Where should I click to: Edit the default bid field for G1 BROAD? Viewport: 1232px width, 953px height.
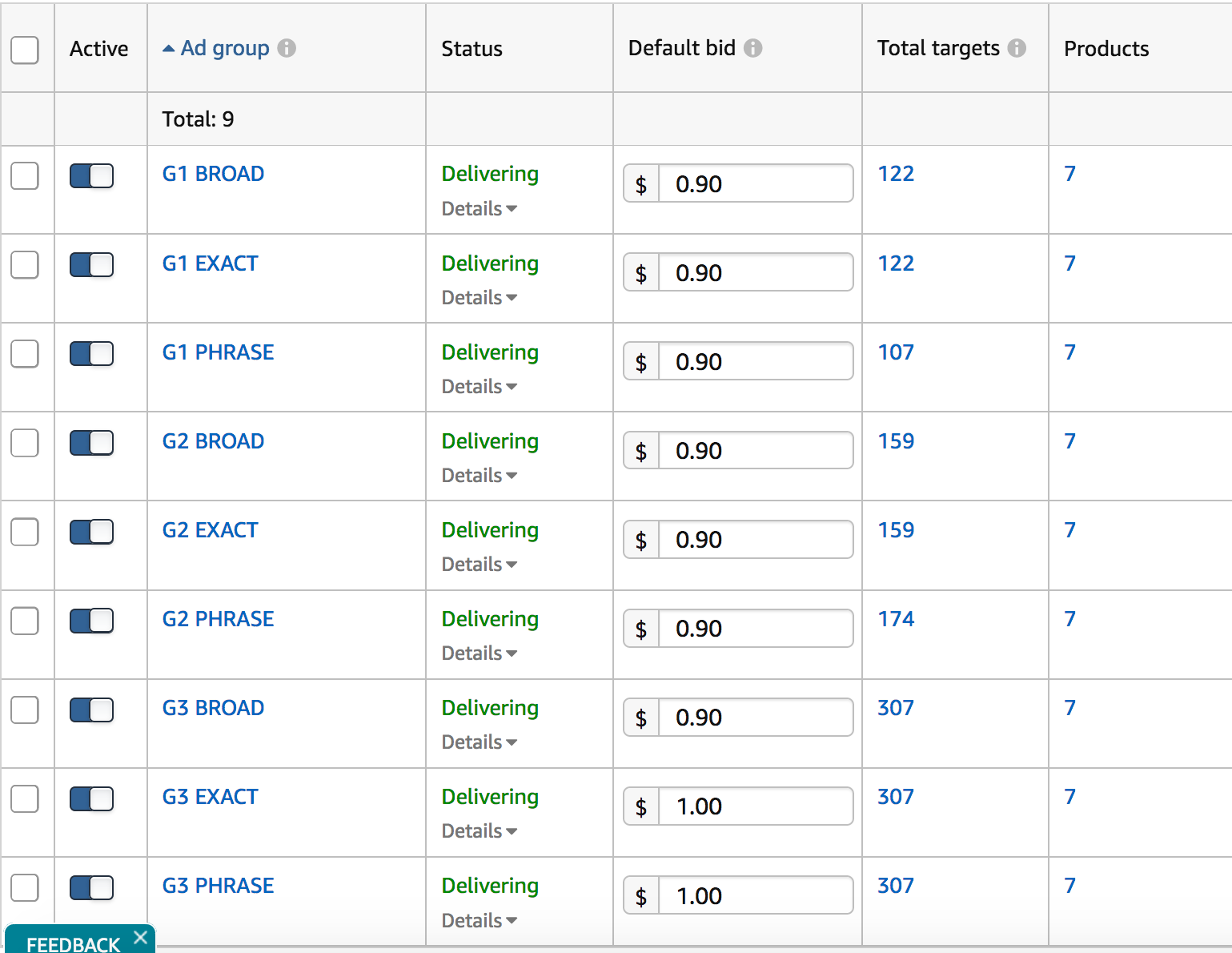click(x=756, y=183)
